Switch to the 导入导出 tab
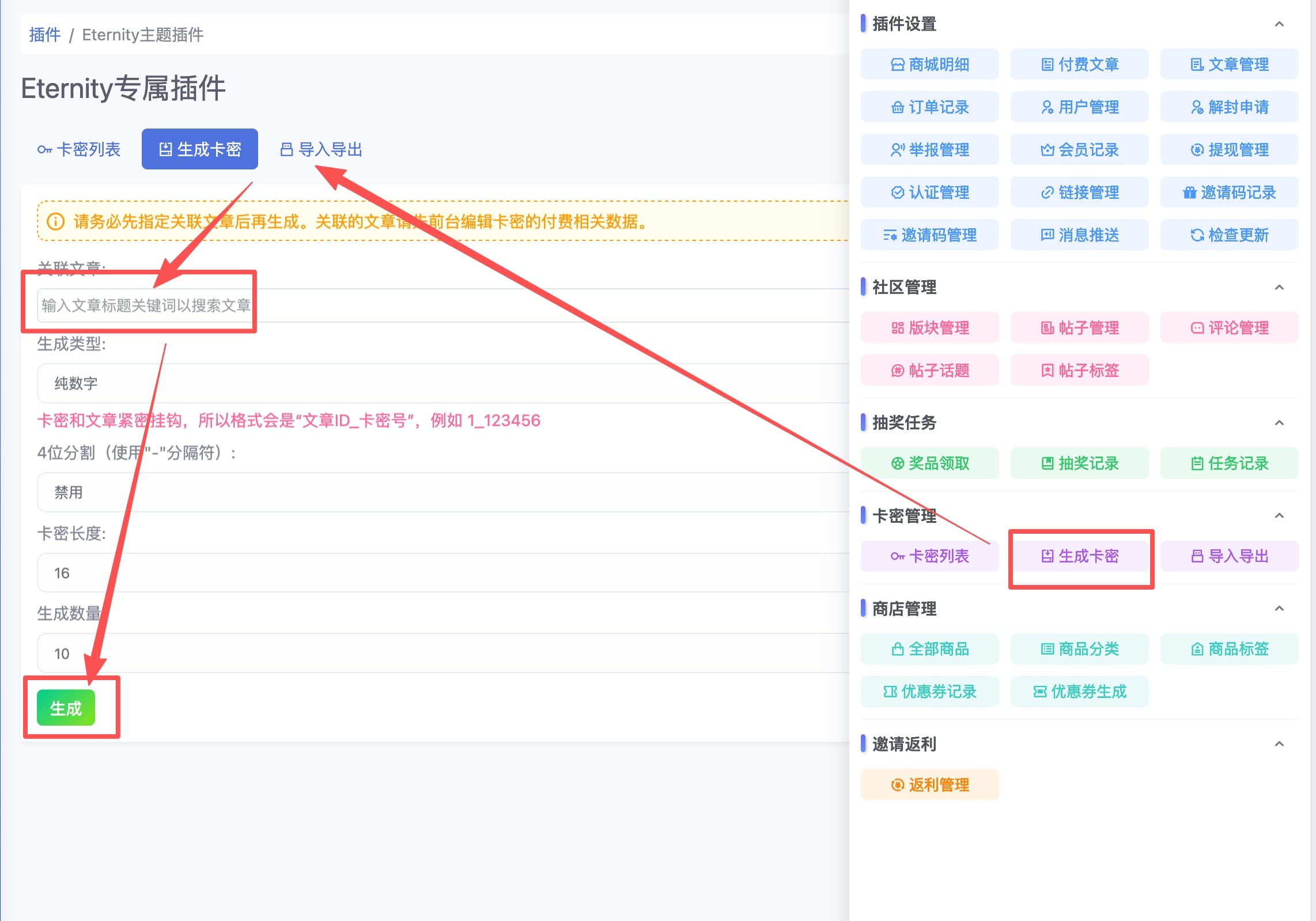This screenshot has width=1316, height=921. point(321,150)
